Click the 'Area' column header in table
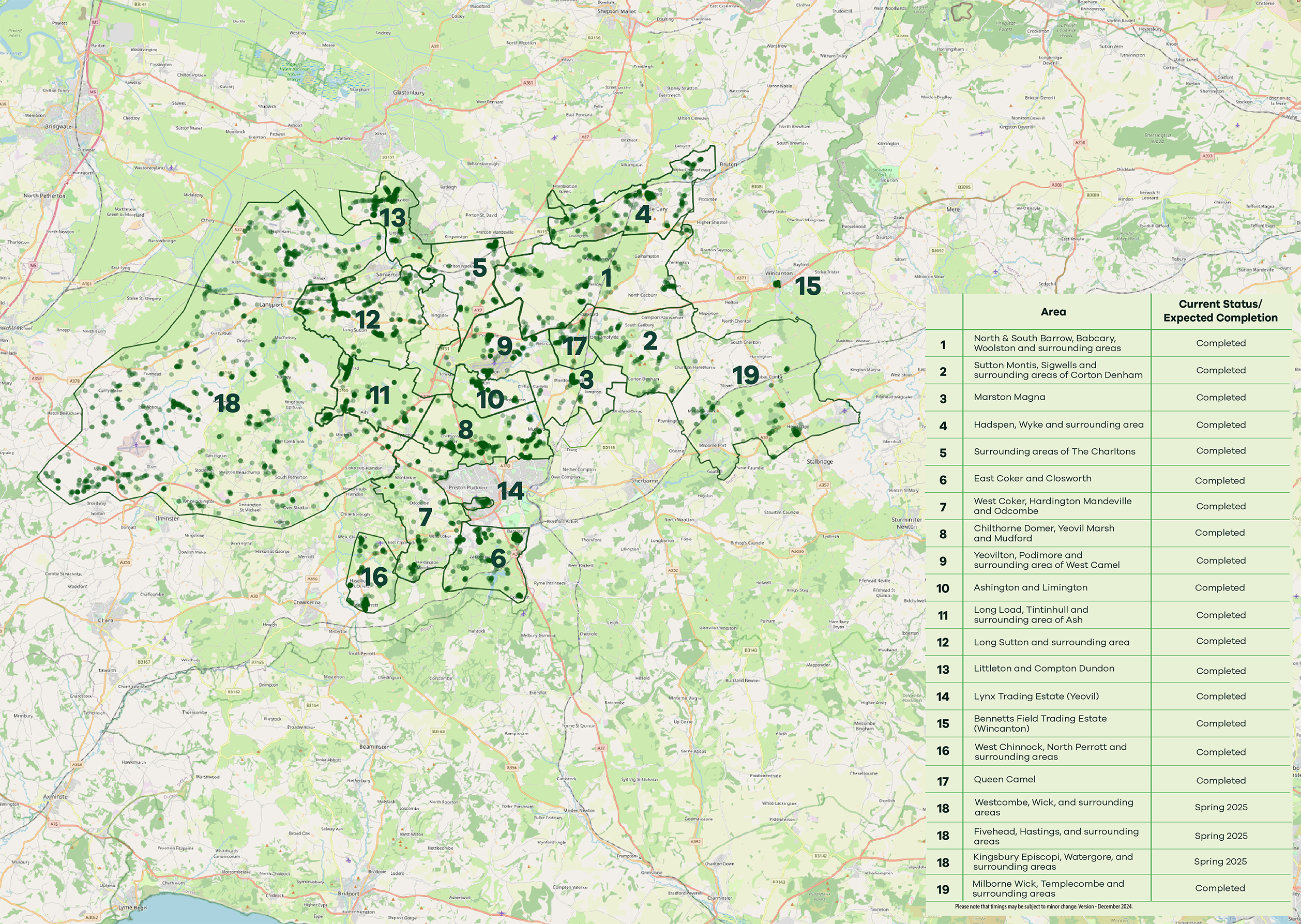This screenshot has height=924, width=1301. click(x=1053, y=312)
